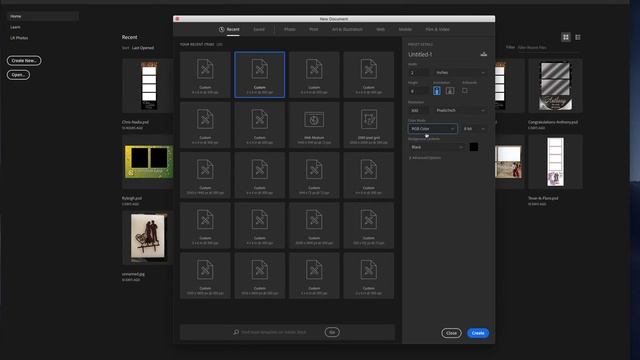Select landscape orientation icon
Image resolution: width=640 pixels, height=360 pixels.
pyautogui.click(x=450, y=91)
